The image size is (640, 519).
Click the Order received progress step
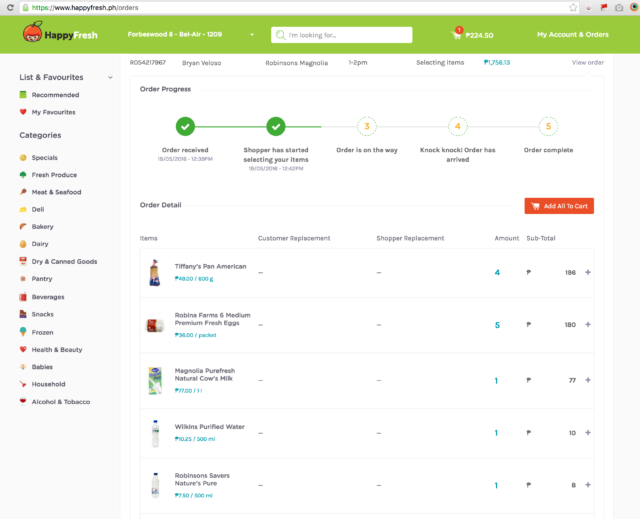click(x=185, y=126)
